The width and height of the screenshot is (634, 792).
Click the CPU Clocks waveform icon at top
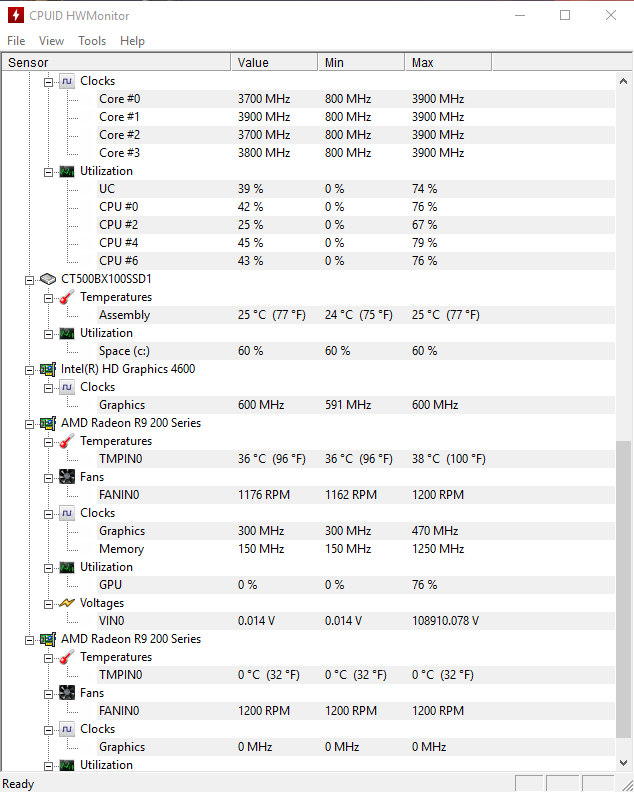(67, 81)
